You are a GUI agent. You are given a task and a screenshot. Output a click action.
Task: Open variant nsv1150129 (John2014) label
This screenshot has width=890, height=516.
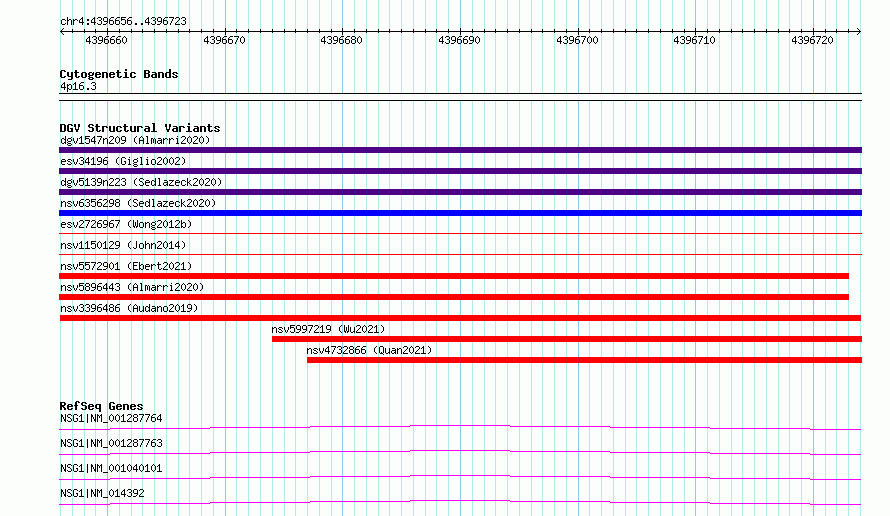point(123,245)
